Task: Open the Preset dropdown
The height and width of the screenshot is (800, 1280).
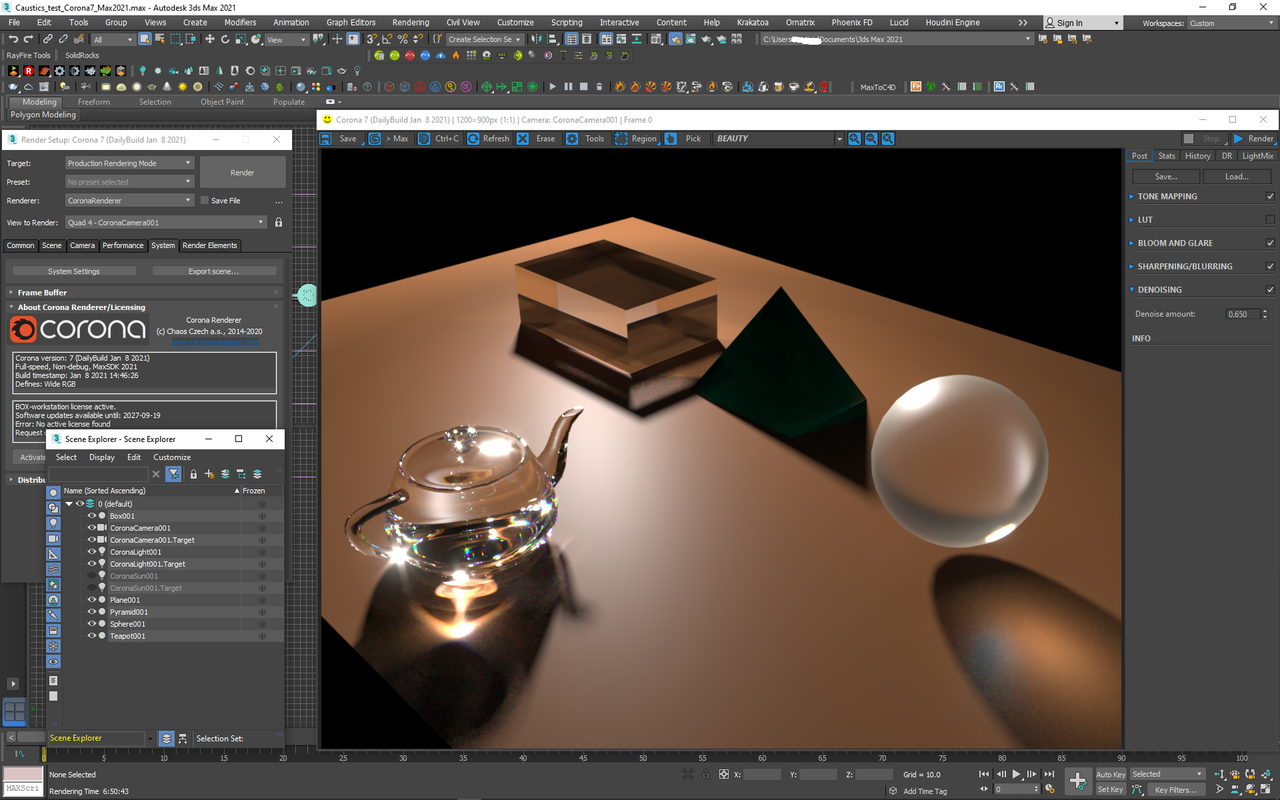Action: pos(129,182)
